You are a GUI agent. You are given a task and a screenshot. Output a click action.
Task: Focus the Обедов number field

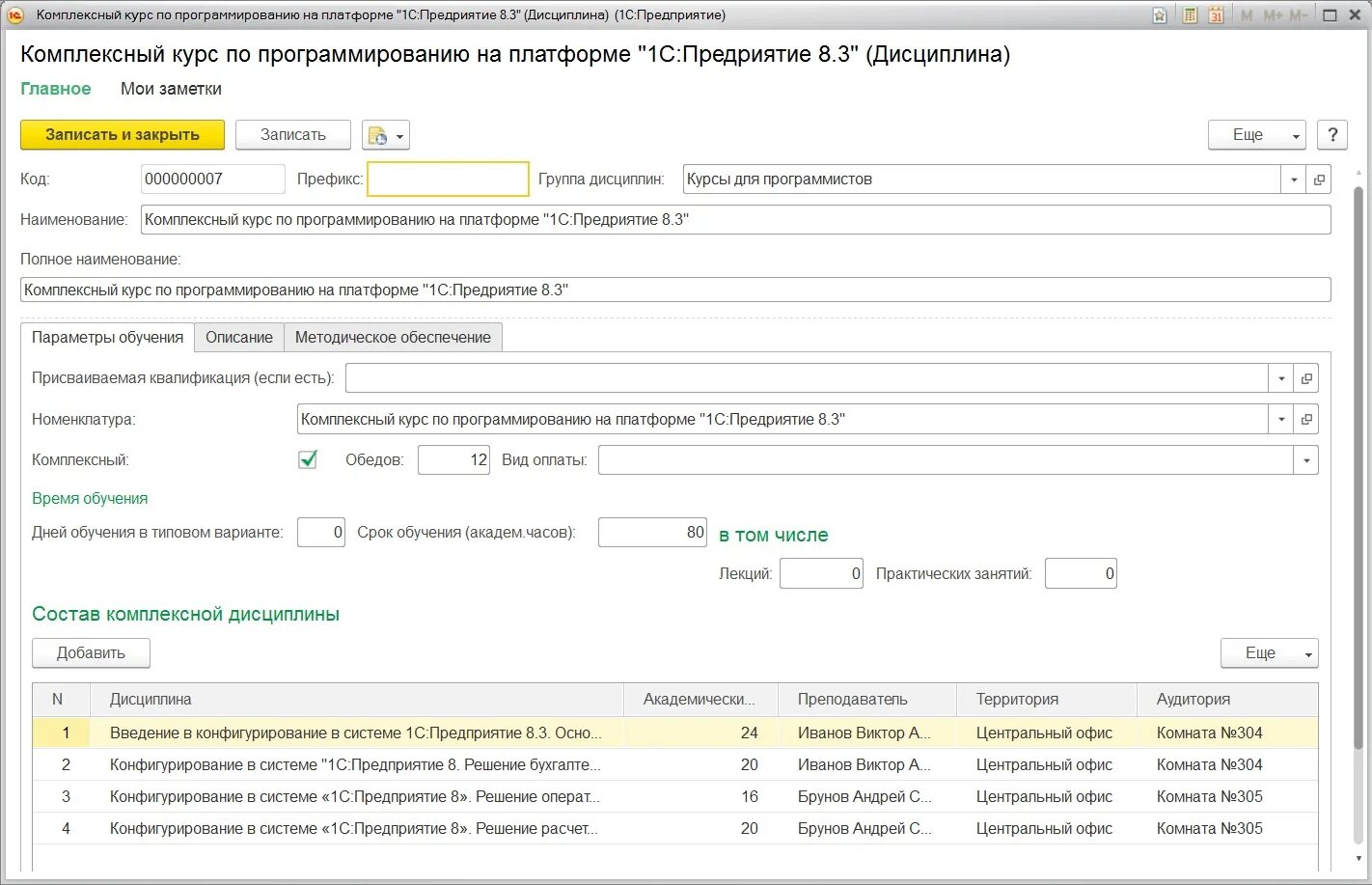[453, 460]
